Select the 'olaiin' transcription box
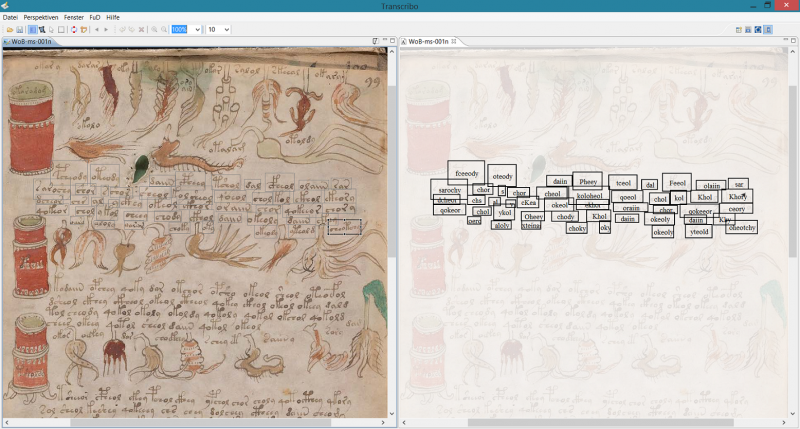 [x=712, y=186]
